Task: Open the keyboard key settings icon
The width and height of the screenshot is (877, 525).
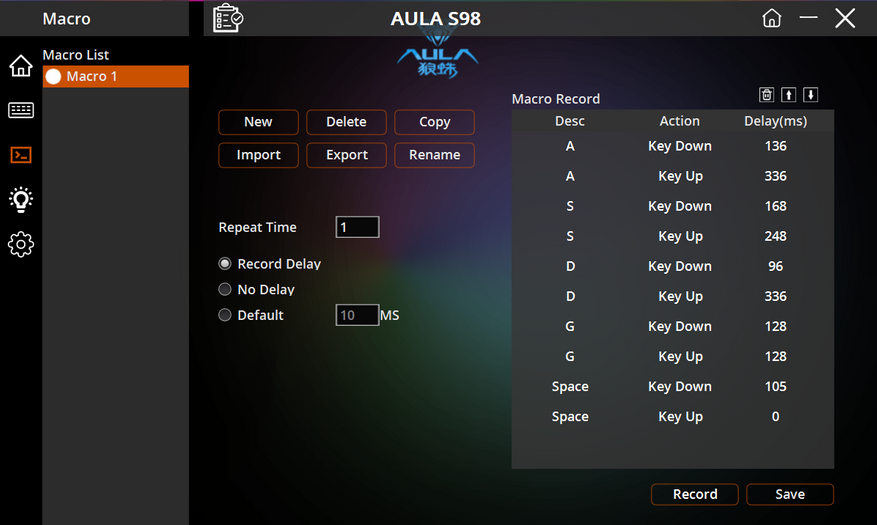Action: tap(21, 110)
